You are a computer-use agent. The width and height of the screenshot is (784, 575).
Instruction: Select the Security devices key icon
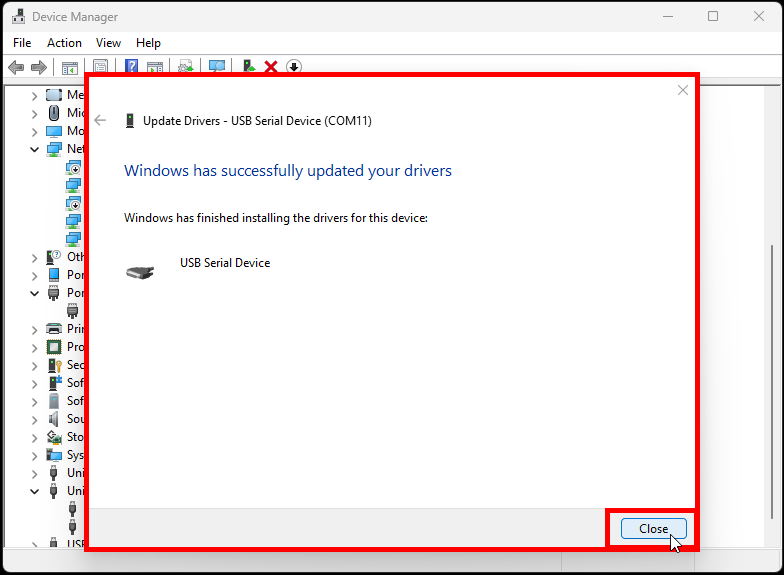(54, 365)
